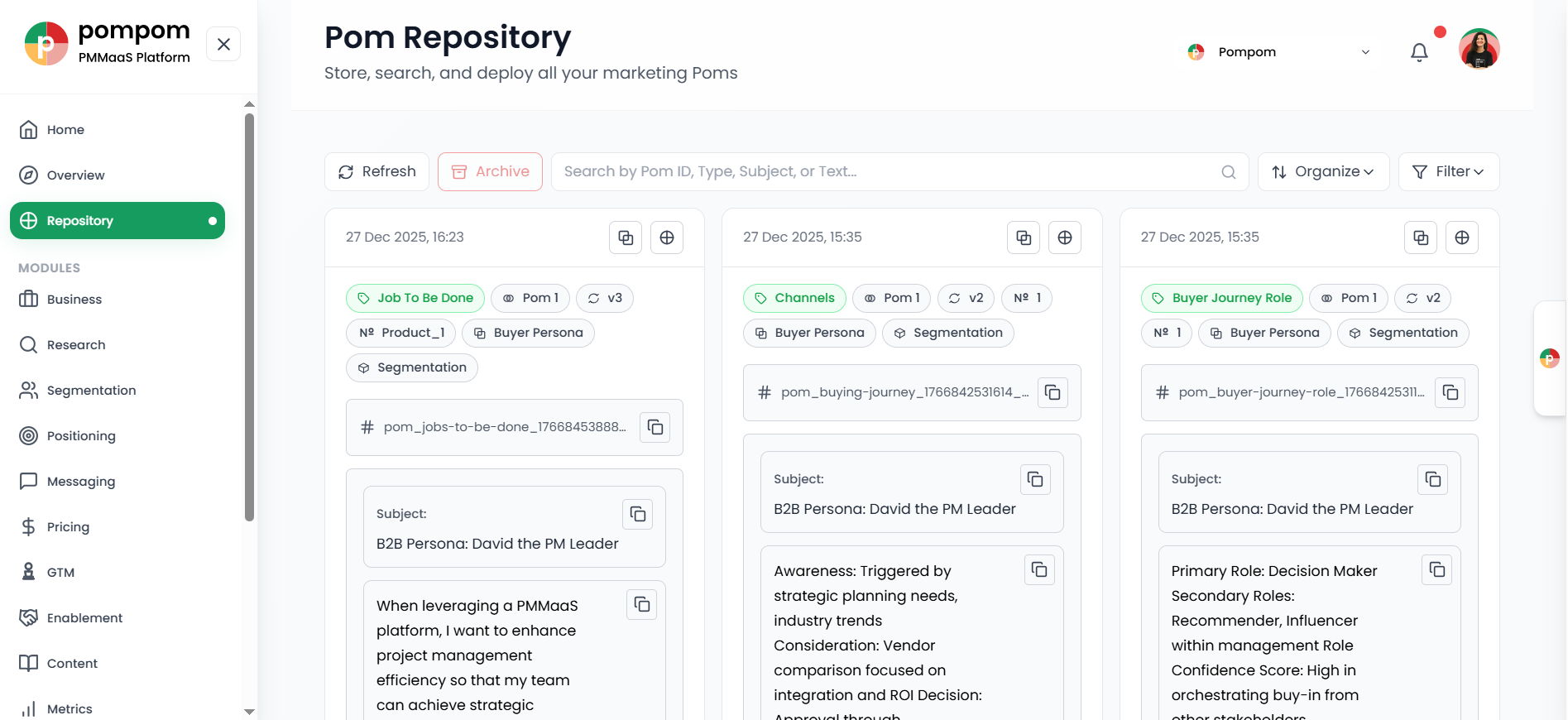1568x720 pixels.
Task: Click the Metrics bar chart icon
Action: click(x=29, y=709)
